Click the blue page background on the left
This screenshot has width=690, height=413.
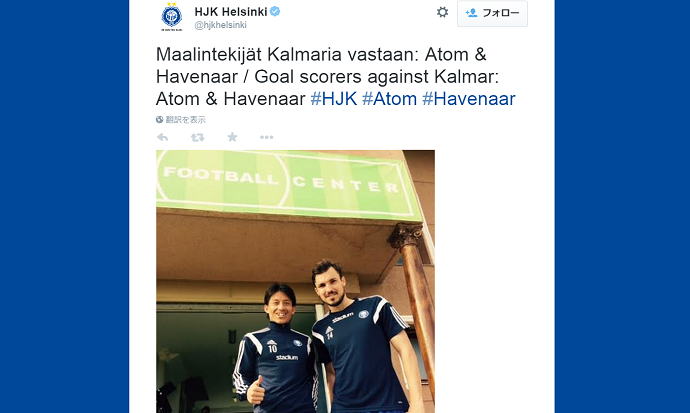pyautogui.click(x=64, y=207)
